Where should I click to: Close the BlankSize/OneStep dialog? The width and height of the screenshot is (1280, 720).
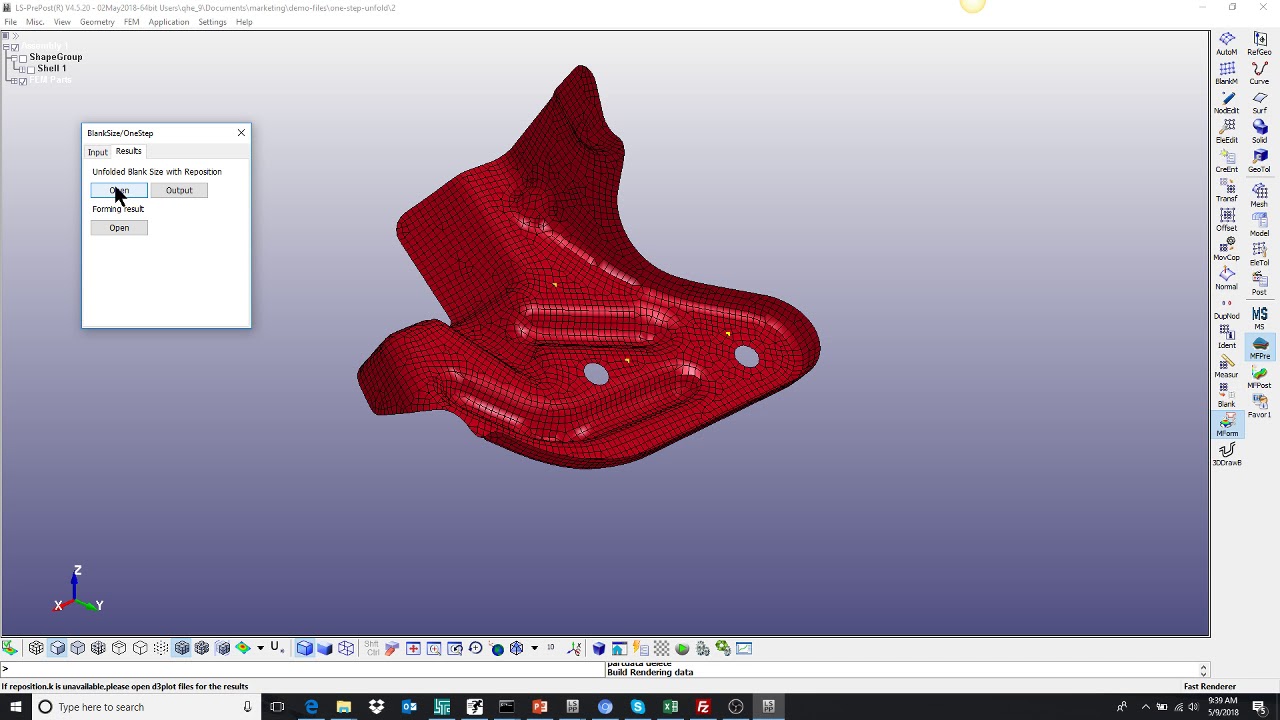click(241, 133)
